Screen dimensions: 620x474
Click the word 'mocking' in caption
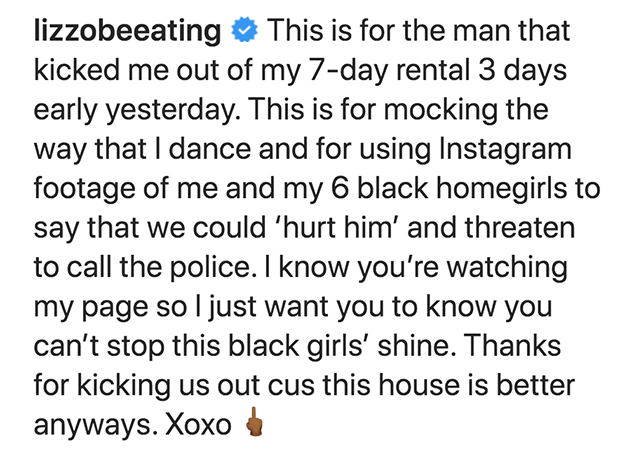[x=490, y=110]
